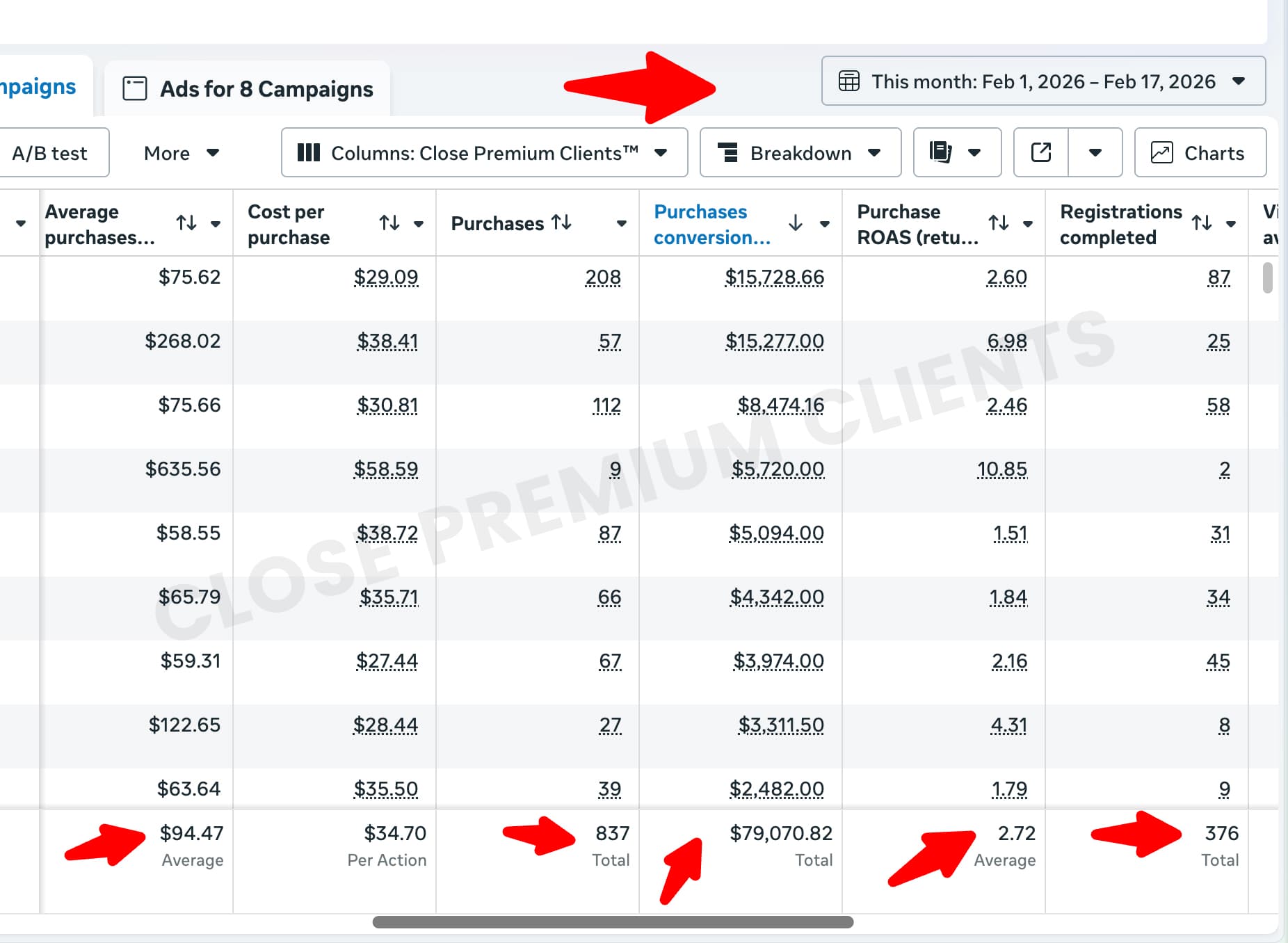Click the export table data icon
Image resolution: width=1288 pixels, height=943 pixels.
tap(1041, 153)
